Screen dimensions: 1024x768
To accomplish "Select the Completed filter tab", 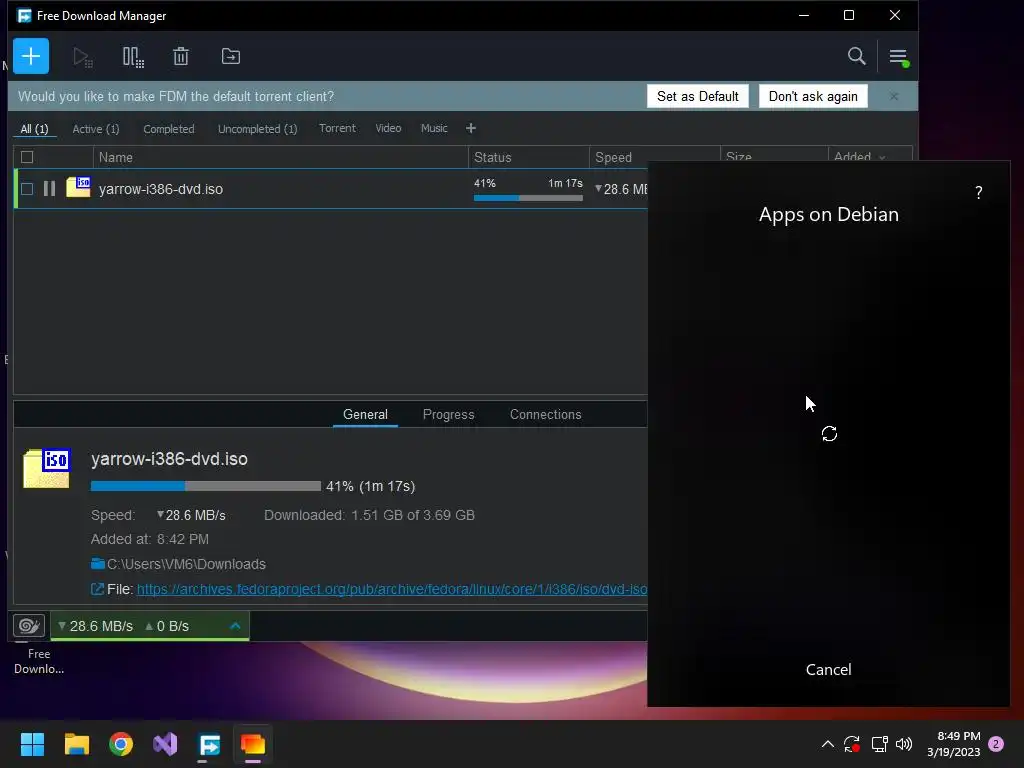I will point(168,129).
